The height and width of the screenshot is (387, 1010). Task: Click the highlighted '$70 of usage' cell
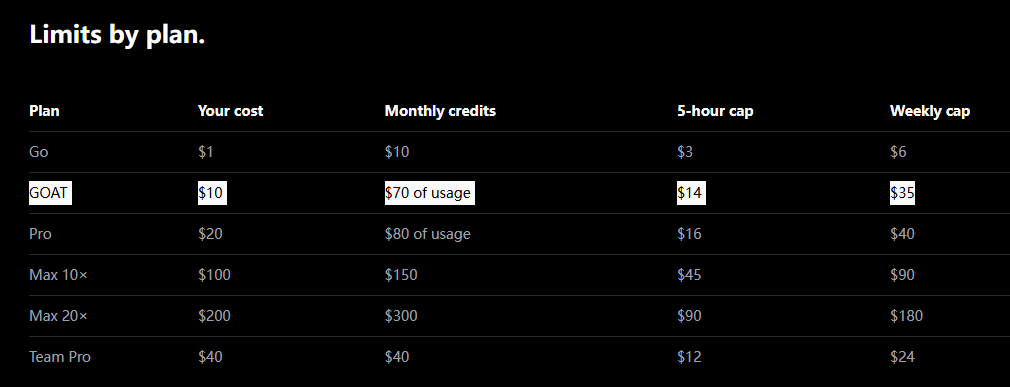point(430,193)
